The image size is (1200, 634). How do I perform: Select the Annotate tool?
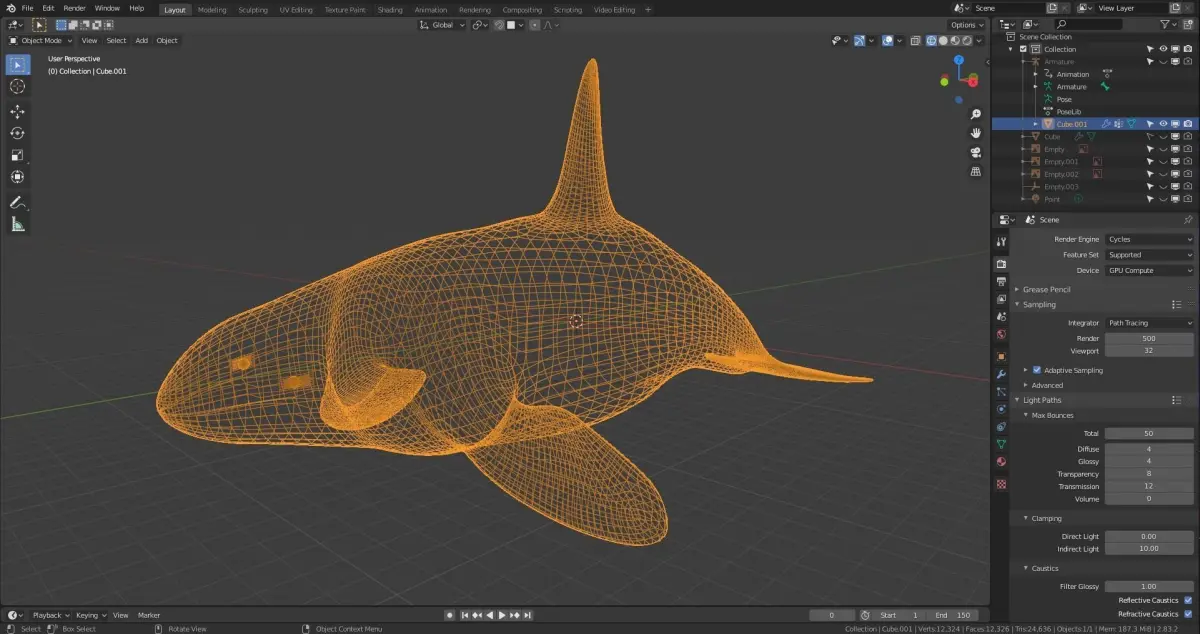click(17, 202)
